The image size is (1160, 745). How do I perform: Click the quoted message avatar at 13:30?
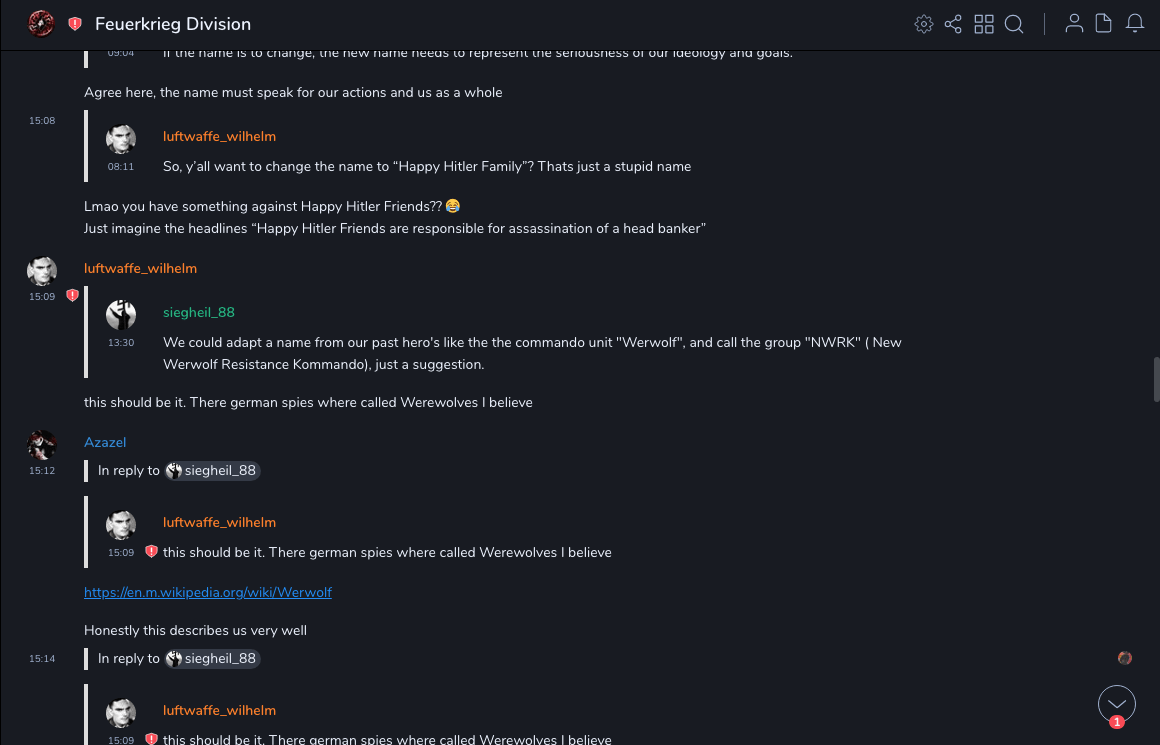click(121, 315)
